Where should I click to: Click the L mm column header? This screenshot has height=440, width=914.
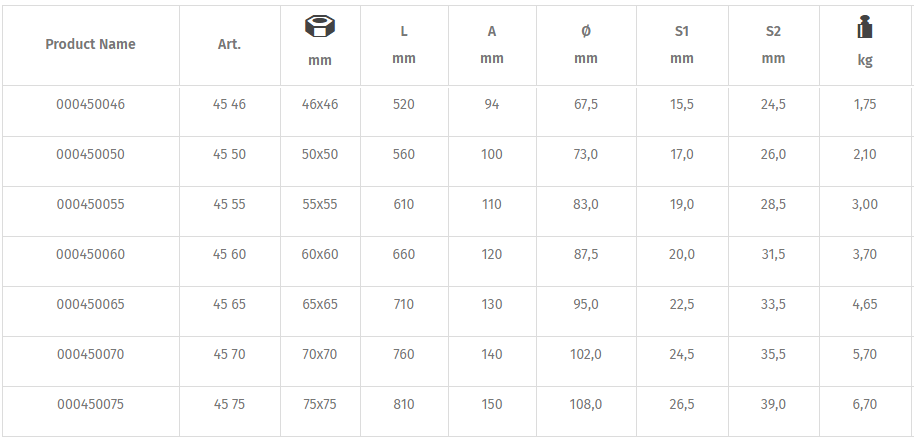[404, 44]
